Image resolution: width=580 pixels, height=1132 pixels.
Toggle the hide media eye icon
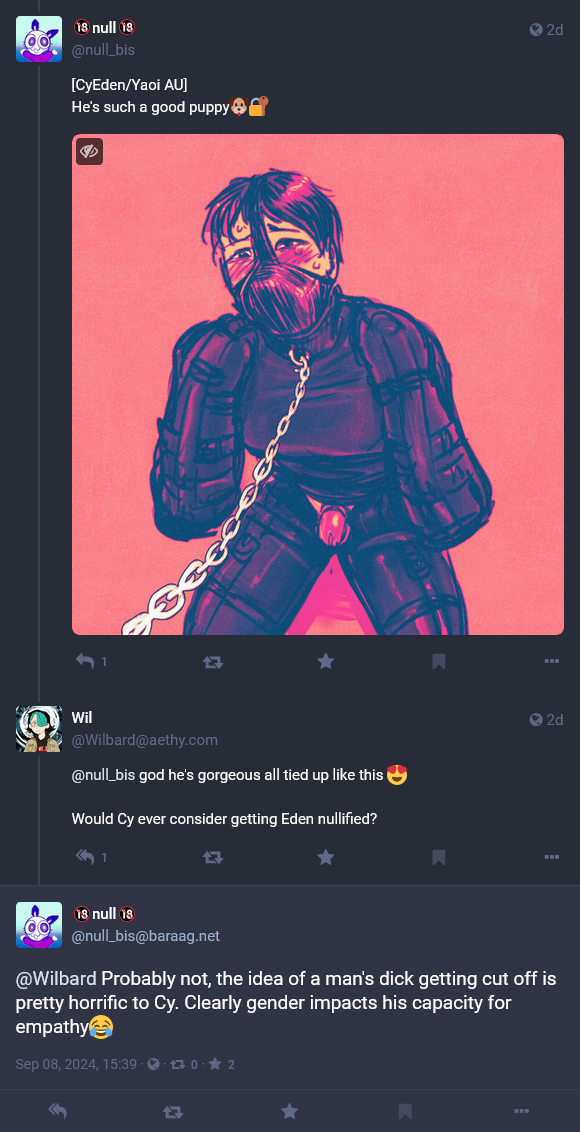90,152
